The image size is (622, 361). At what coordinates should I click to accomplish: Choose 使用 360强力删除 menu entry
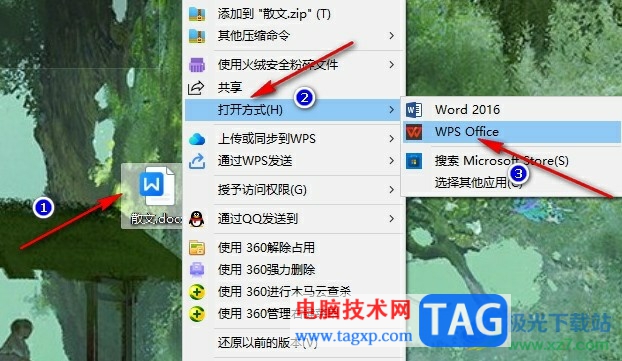pos(294,270)
